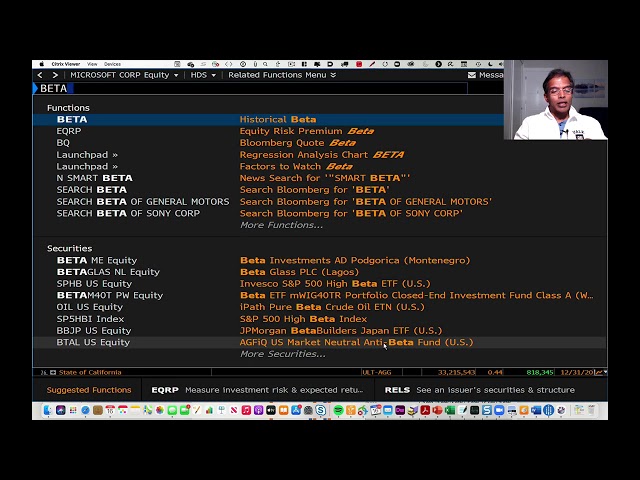This screenshot has height=480, width=640.
Task: Click More Functions link
Action: coord(281,225)
